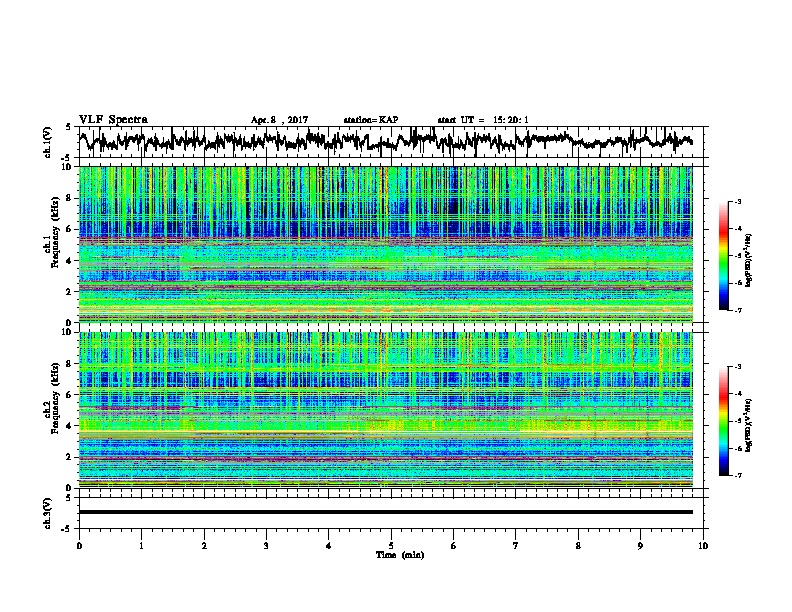This screenshot has width=792, height=612.
Task: Select the 'start UT = 15:20: 1' text
Action: 483,120
